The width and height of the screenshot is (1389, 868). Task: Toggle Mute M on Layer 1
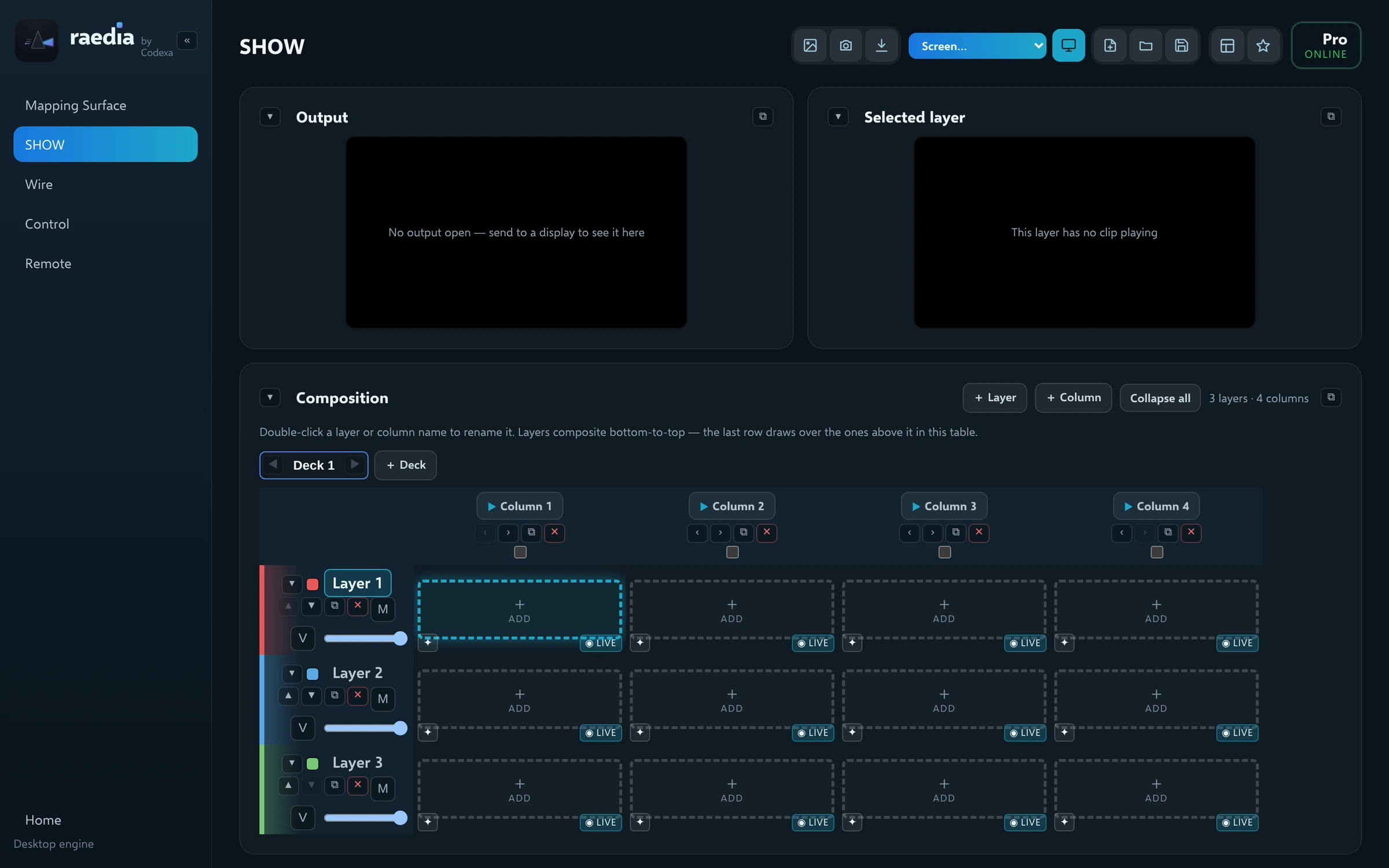(383, 609)
